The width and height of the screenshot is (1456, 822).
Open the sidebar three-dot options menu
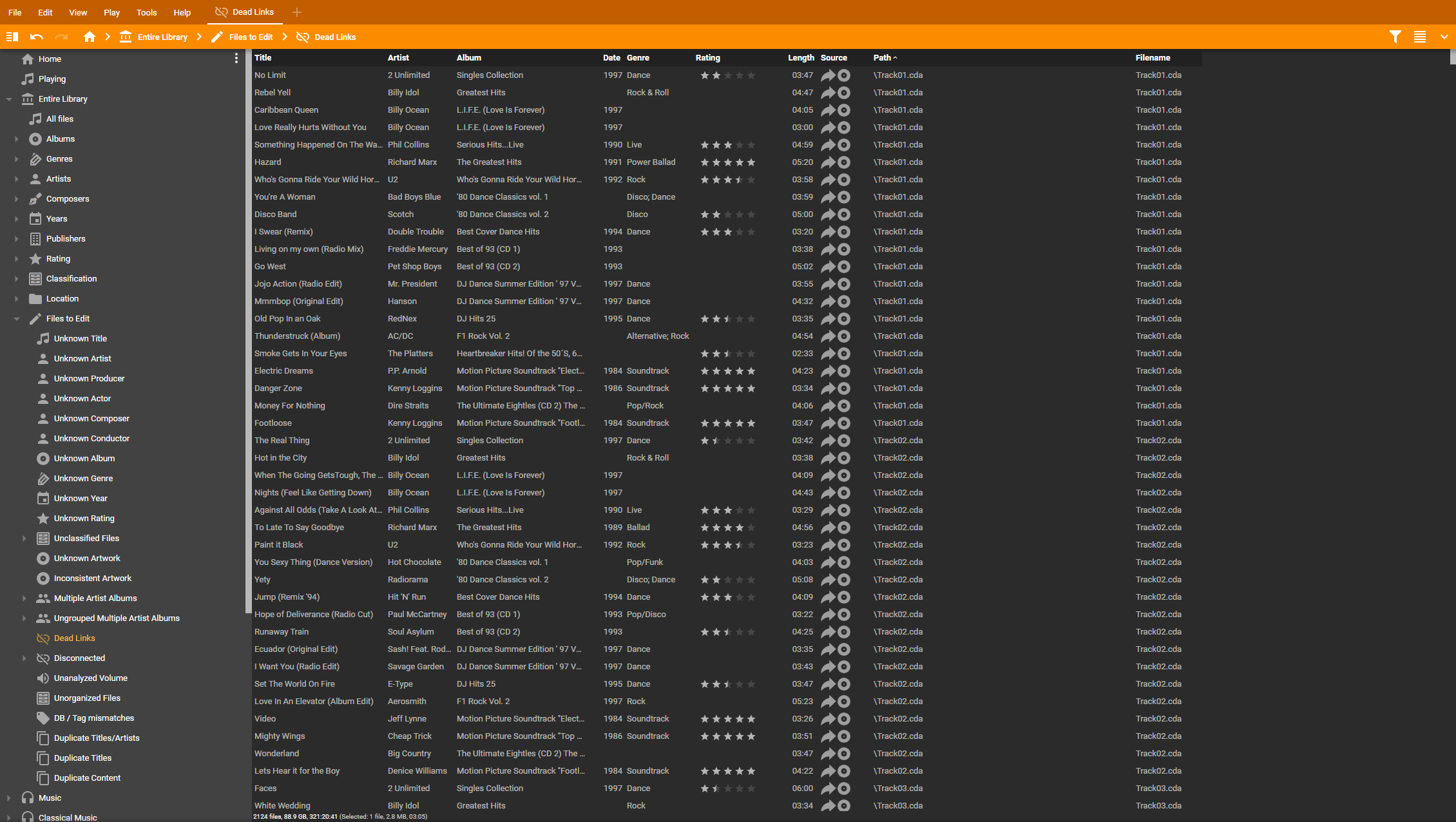pos(236,59)
